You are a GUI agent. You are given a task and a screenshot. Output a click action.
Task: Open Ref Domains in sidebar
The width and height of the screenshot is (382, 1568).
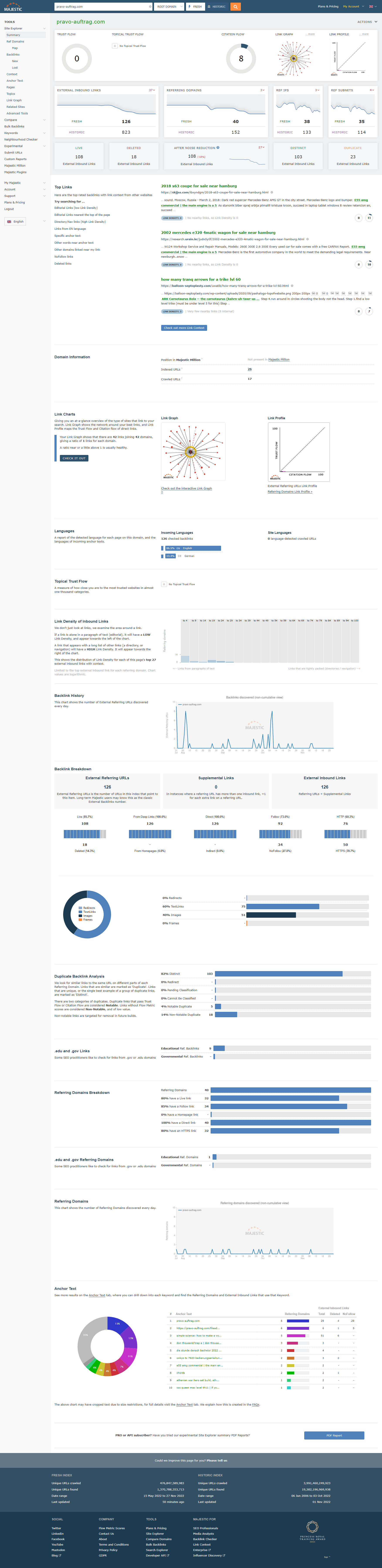[x=15, y=41]
